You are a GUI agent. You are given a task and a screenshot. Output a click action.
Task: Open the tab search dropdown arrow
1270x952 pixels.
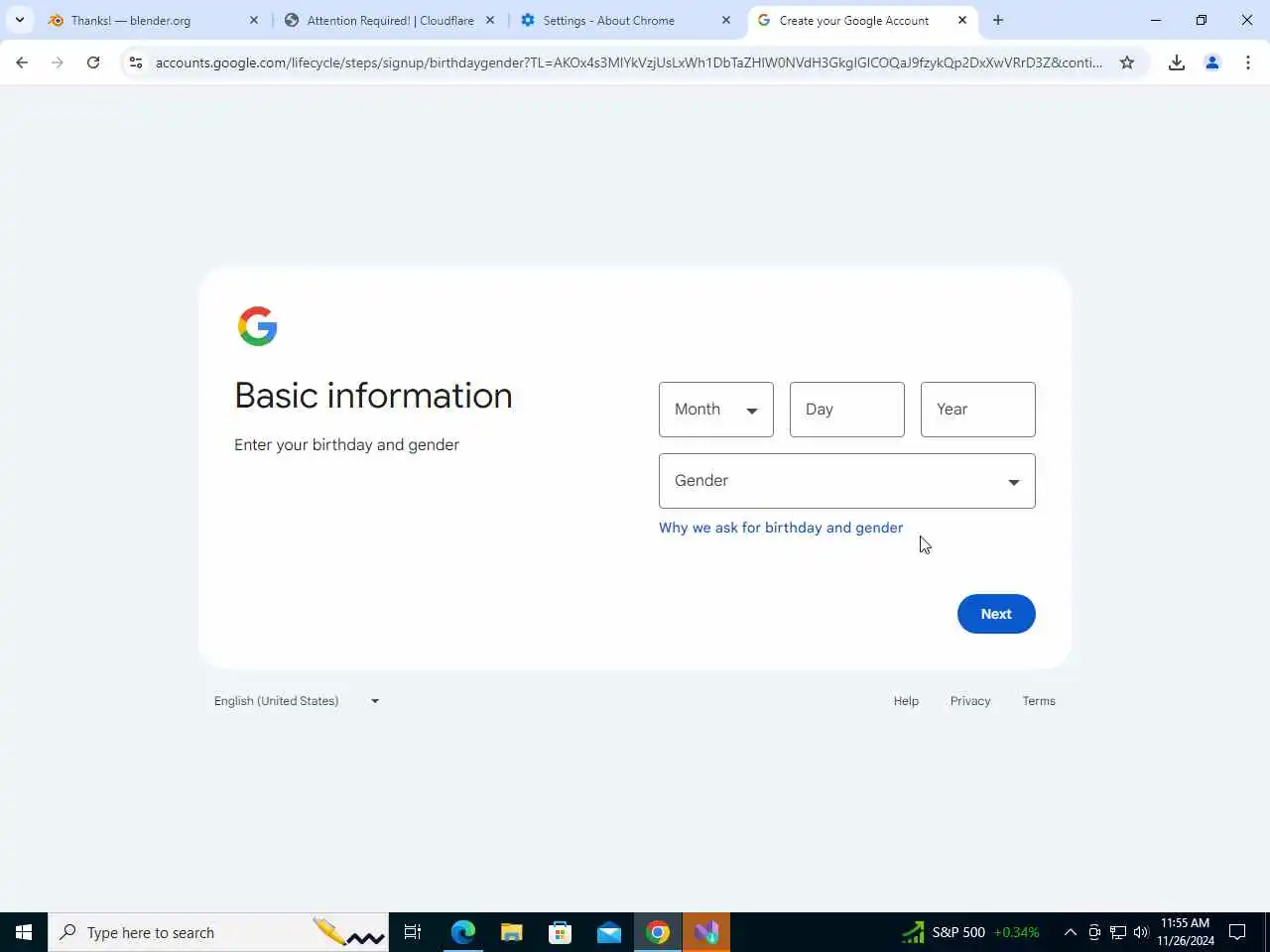pyautogui.click(x=20, y=20)
